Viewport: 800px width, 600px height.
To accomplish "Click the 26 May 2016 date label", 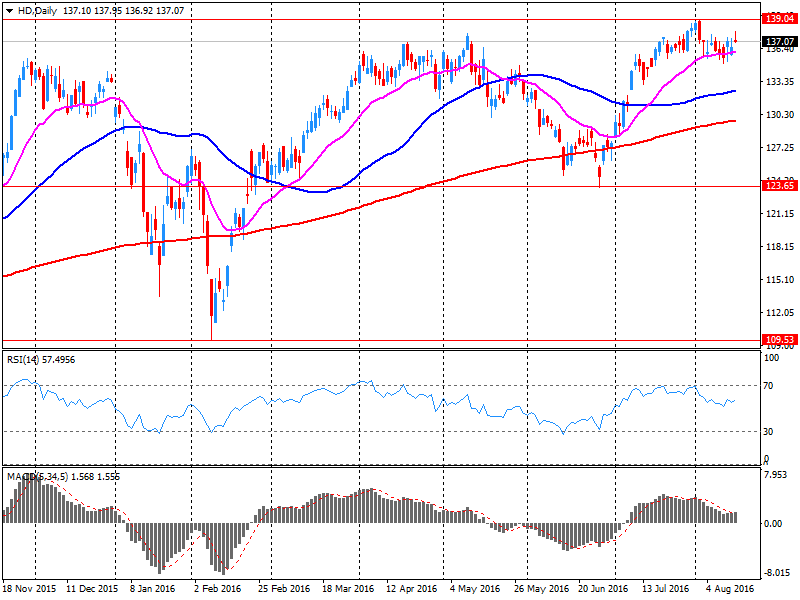I will (x=541, y=589).
